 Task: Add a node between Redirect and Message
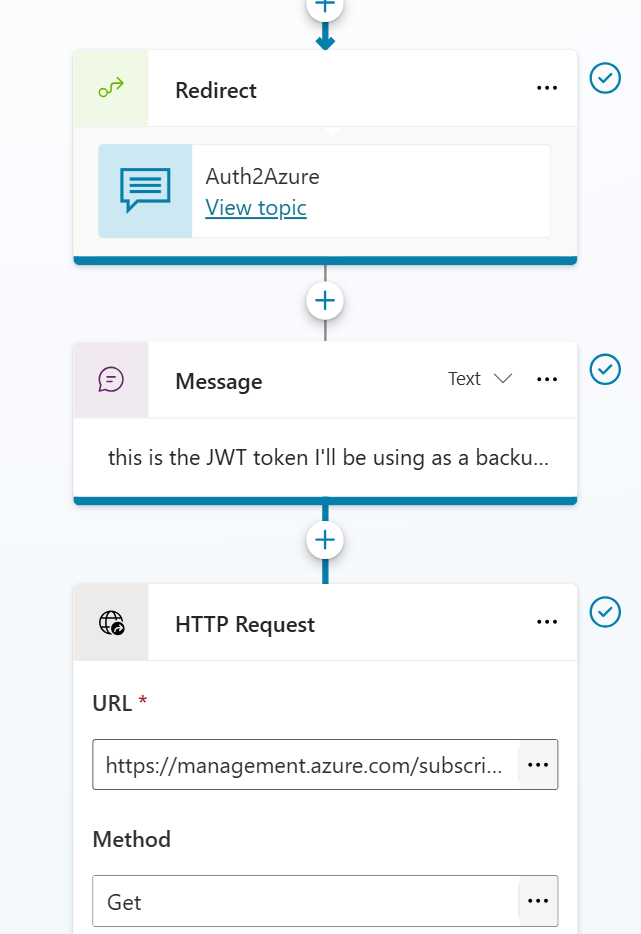(325, 300)
